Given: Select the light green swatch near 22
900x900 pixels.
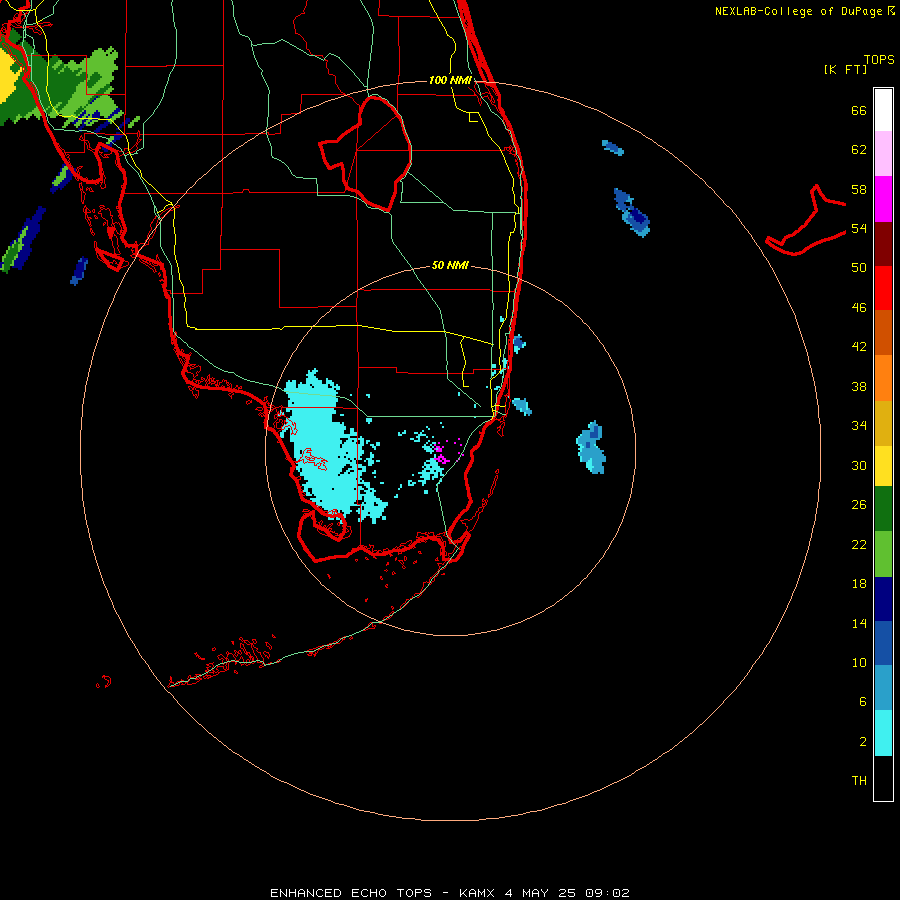Looking at the screenshot, I should point(883,554).
